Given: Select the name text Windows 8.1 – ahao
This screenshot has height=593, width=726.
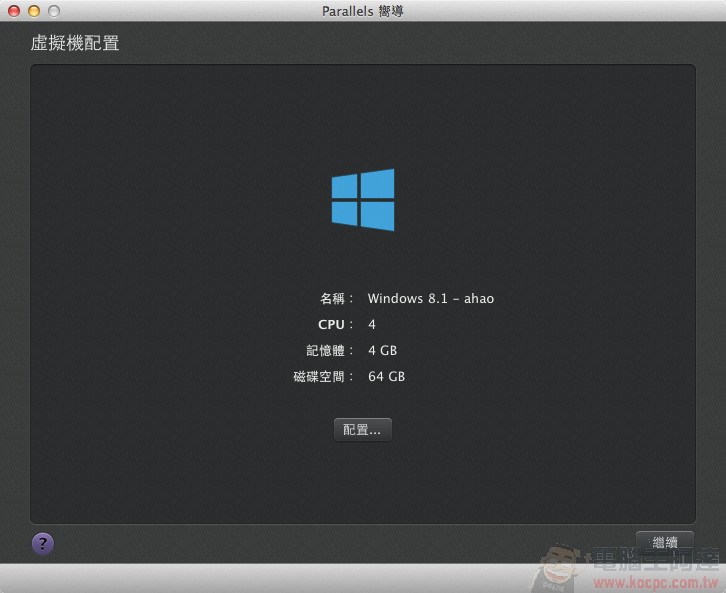Looking at the screenshot, I should pos(431,299).
